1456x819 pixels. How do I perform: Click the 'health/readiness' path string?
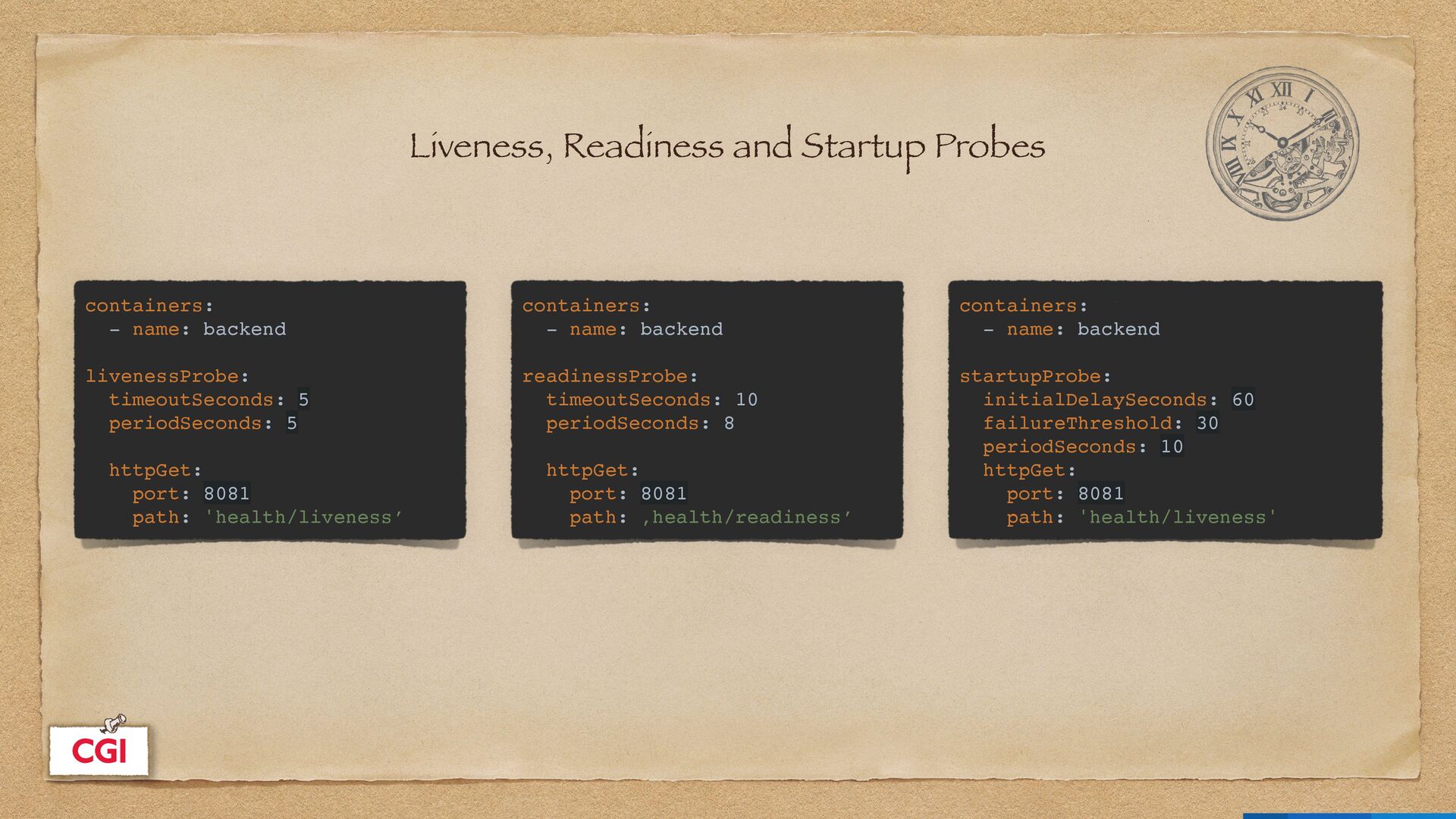point(747,517)
